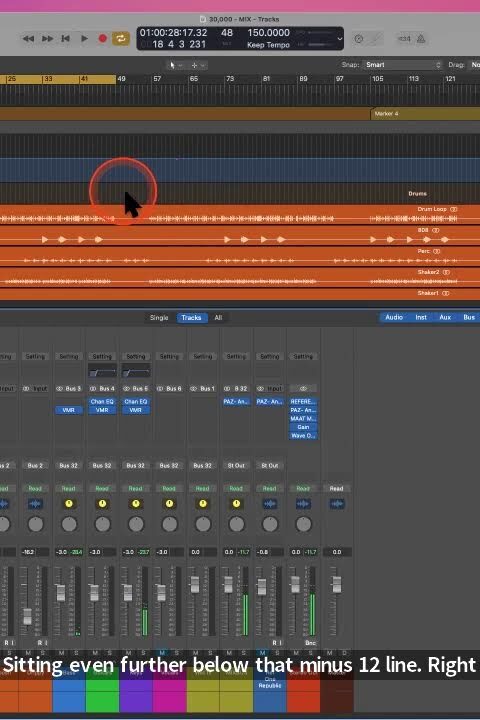Screen dimensions: 480x720
Task: Open the marquee secondary tool menu
Action: tap(198, 65)
